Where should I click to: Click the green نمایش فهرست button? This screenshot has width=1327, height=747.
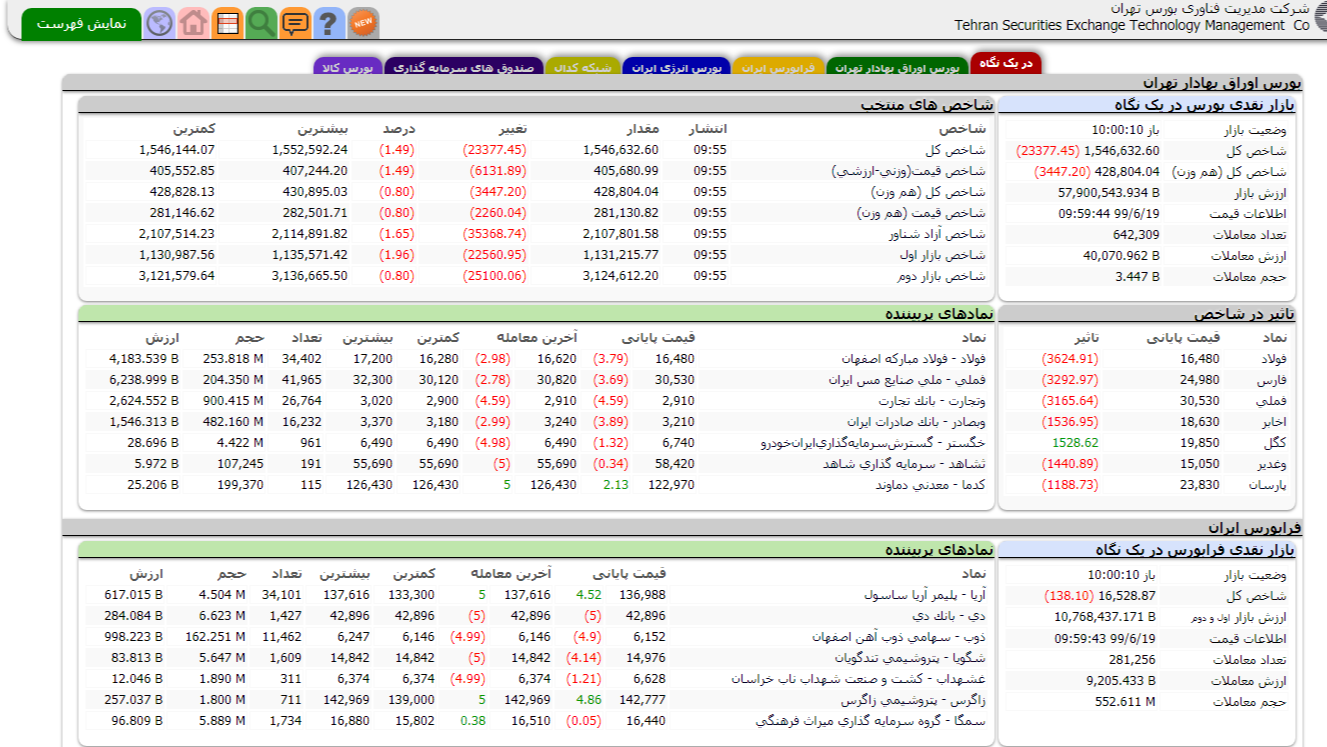(x=81, y=23)
